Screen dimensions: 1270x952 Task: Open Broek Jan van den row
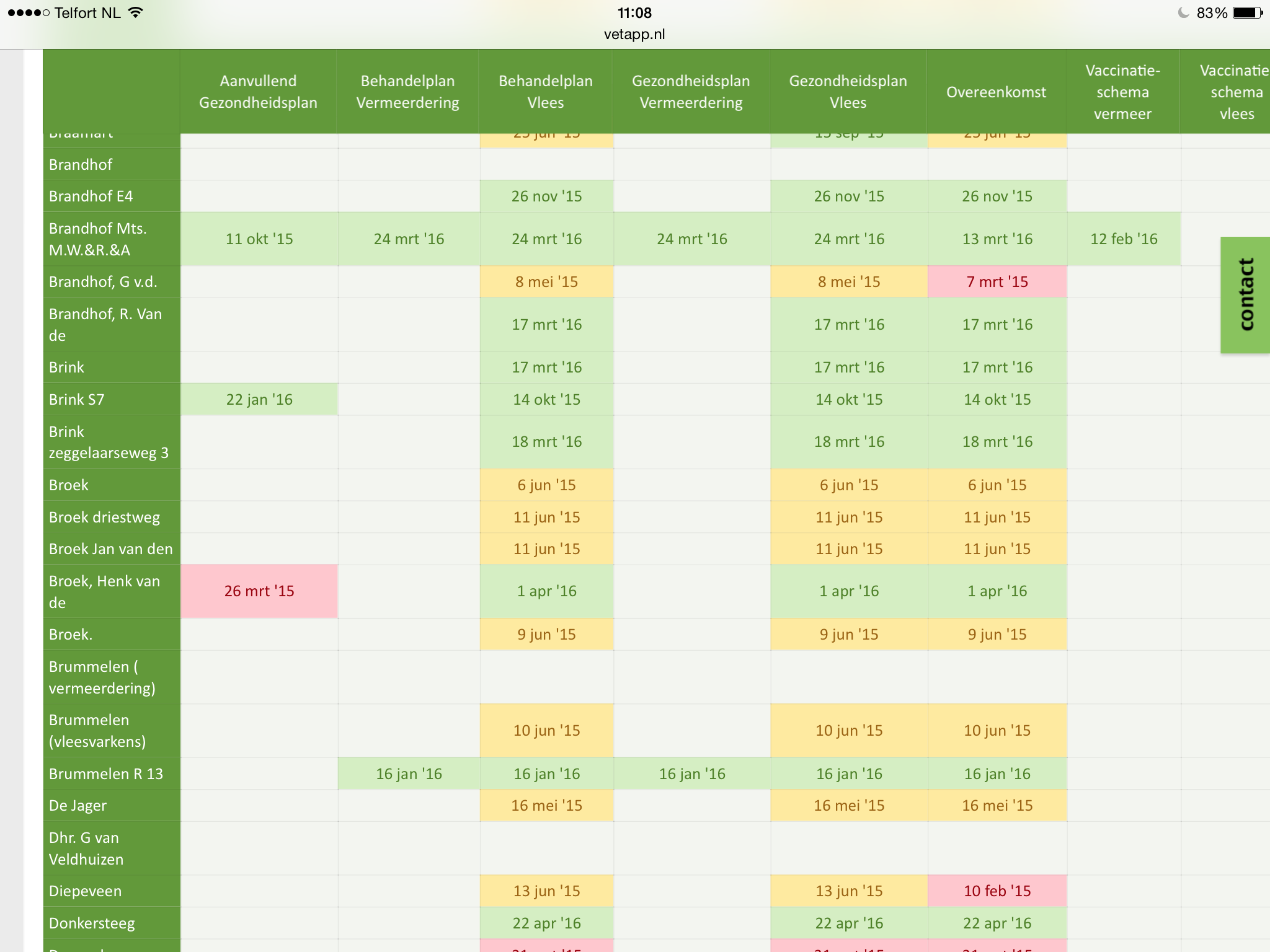point(112,549)
